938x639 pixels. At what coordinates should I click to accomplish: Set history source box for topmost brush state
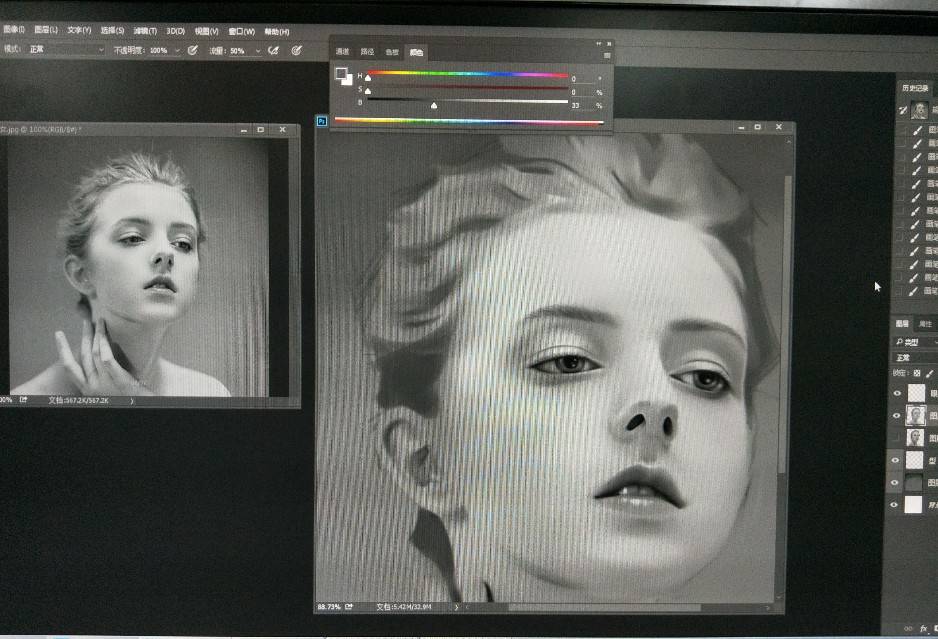coord(902,130)
